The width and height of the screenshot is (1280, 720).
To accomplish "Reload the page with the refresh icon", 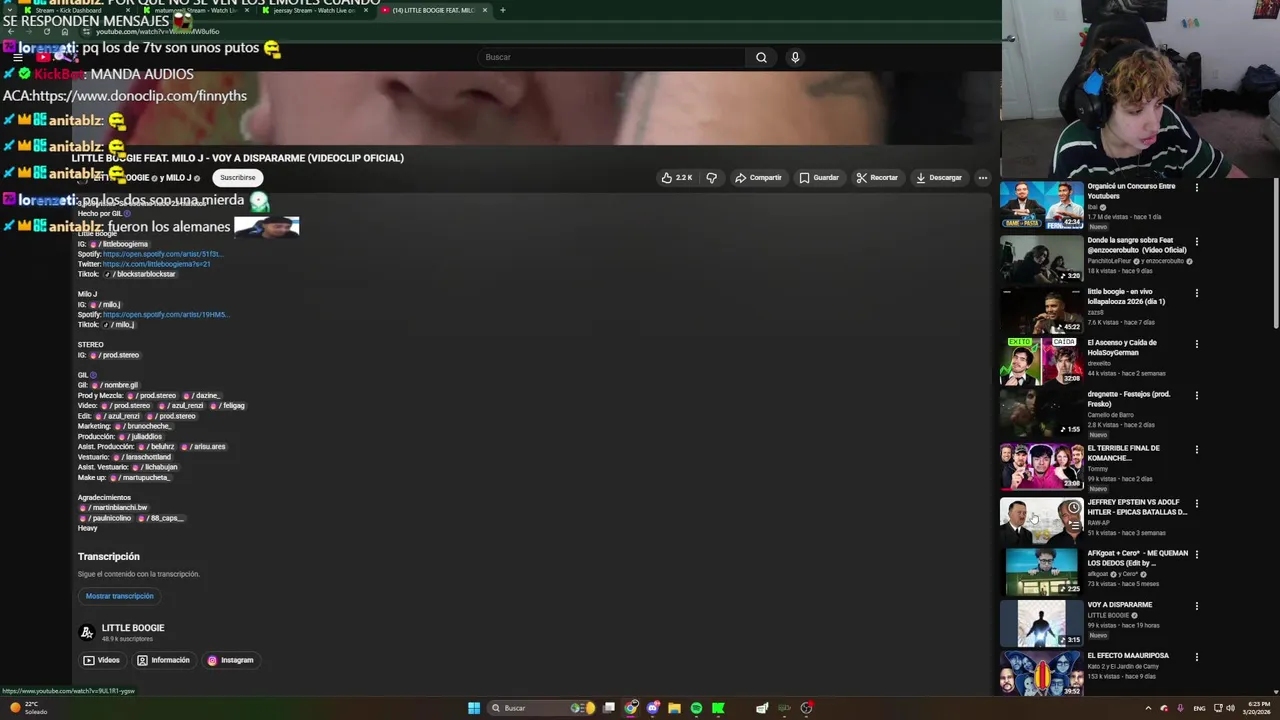I will tap(46, 31).
